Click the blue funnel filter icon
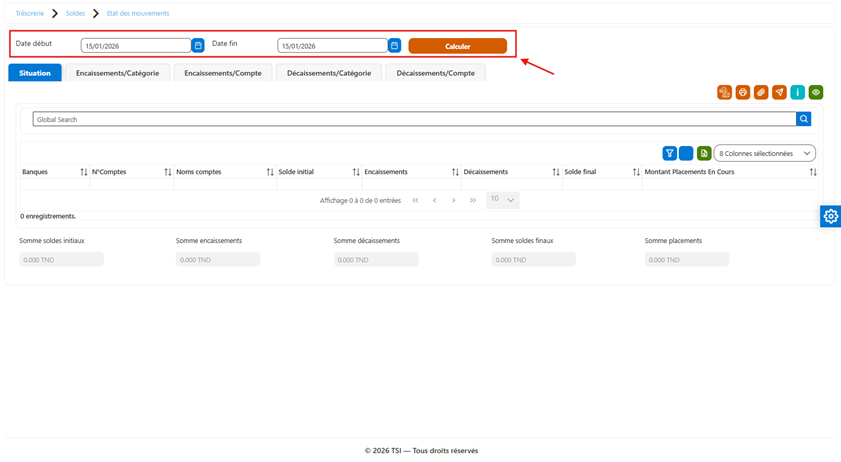 tap(669, 153)
